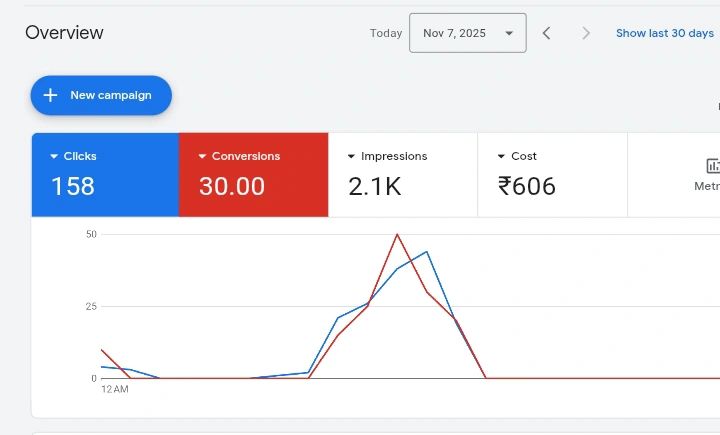Open the Nov 7, 2025 date picker

click(x=467, y=33)
